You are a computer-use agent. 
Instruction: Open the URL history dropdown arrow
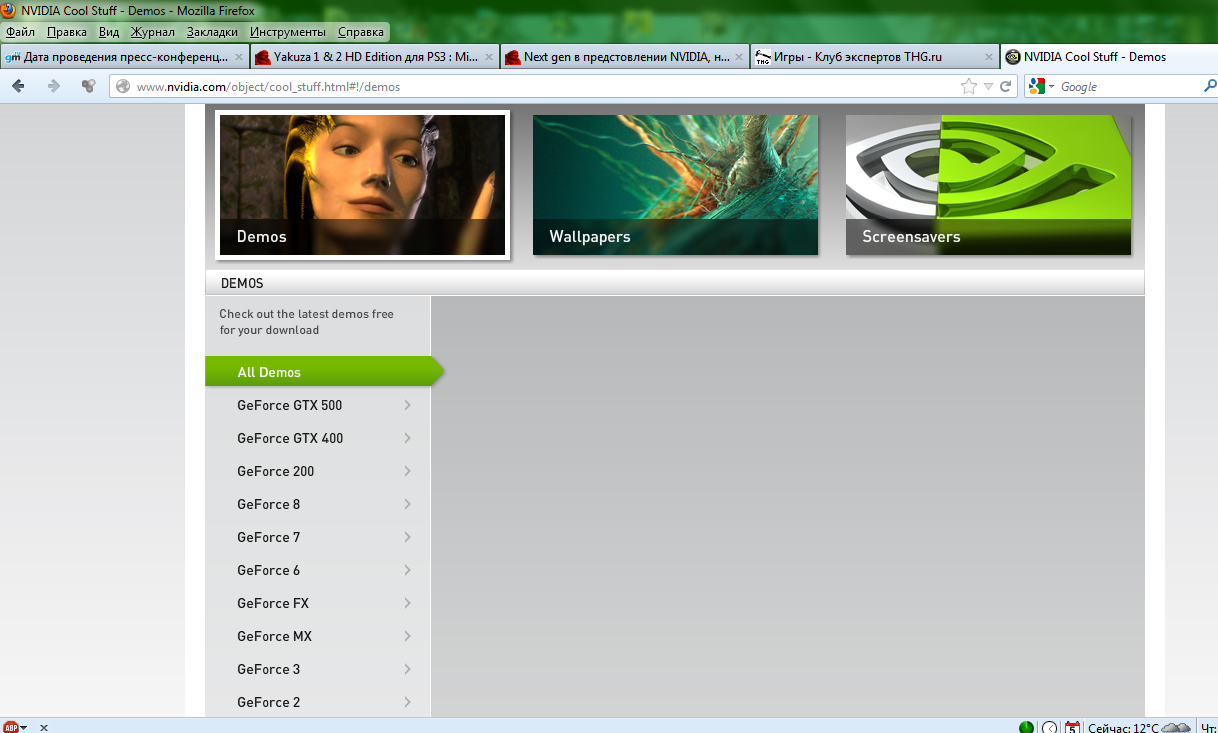point(988,87)
